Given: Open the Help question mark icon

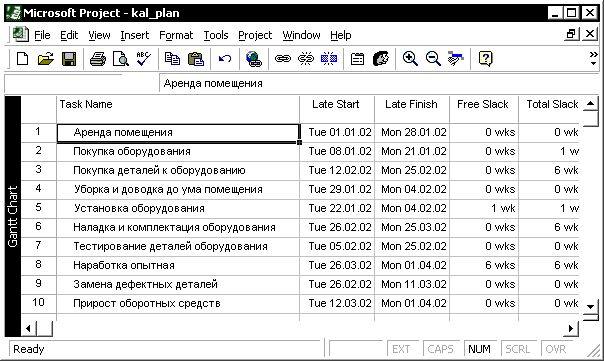Looking at the screenshot, I should pyautogui.click(x=485, y=59).
